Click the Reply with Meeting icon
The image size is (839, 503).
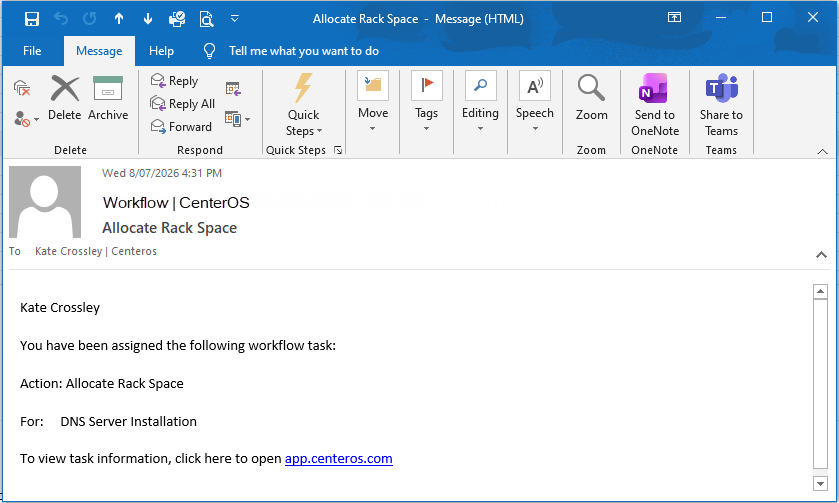233,89
